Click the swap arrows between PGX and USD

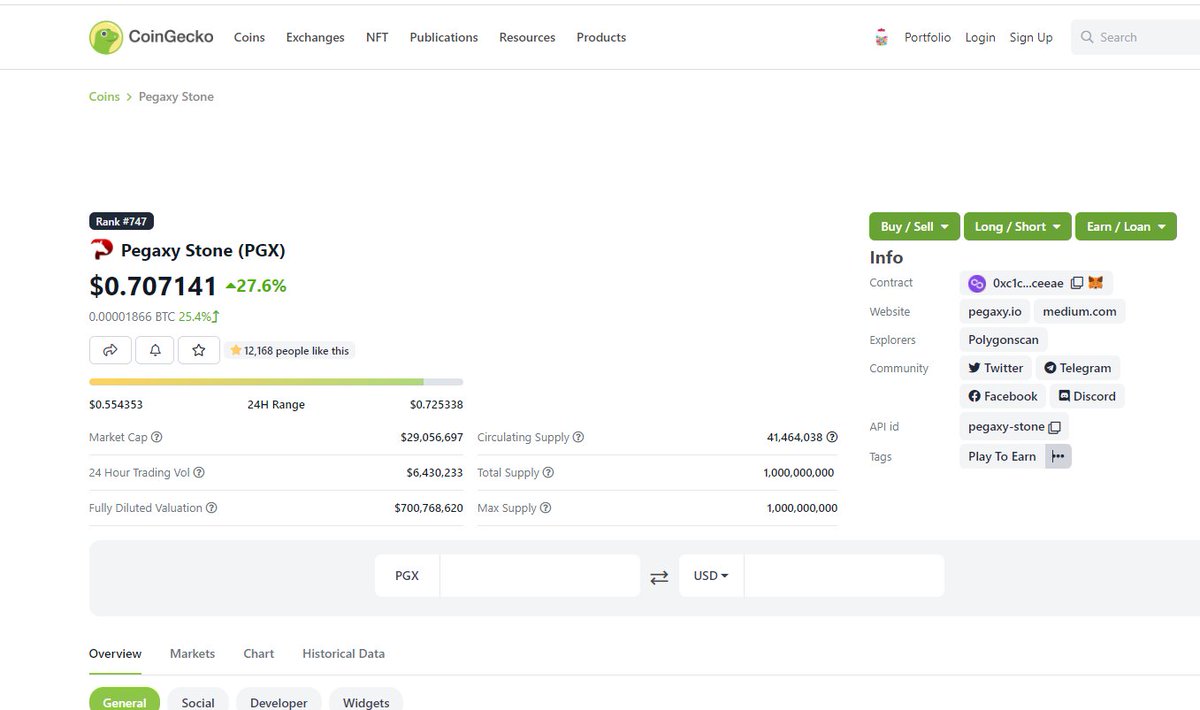[659, 577]
